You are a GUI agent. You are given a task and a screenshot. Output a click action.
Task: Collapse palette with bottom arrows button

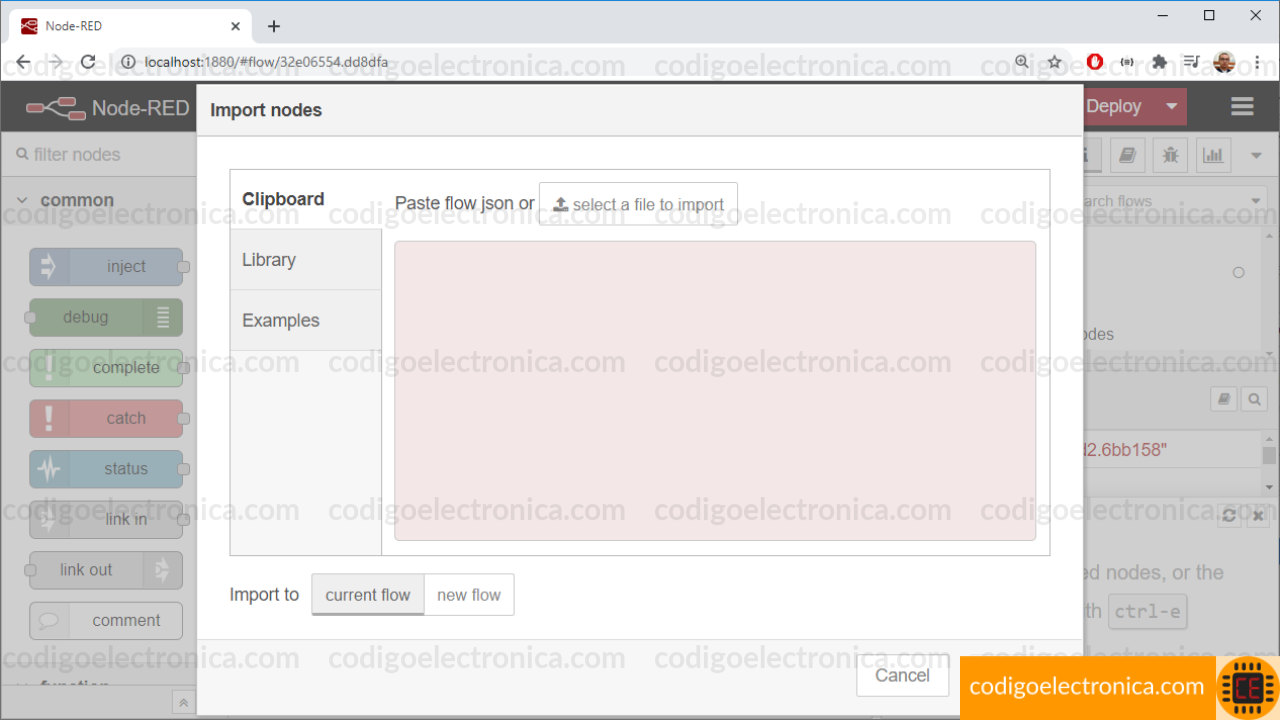[183, 702]
